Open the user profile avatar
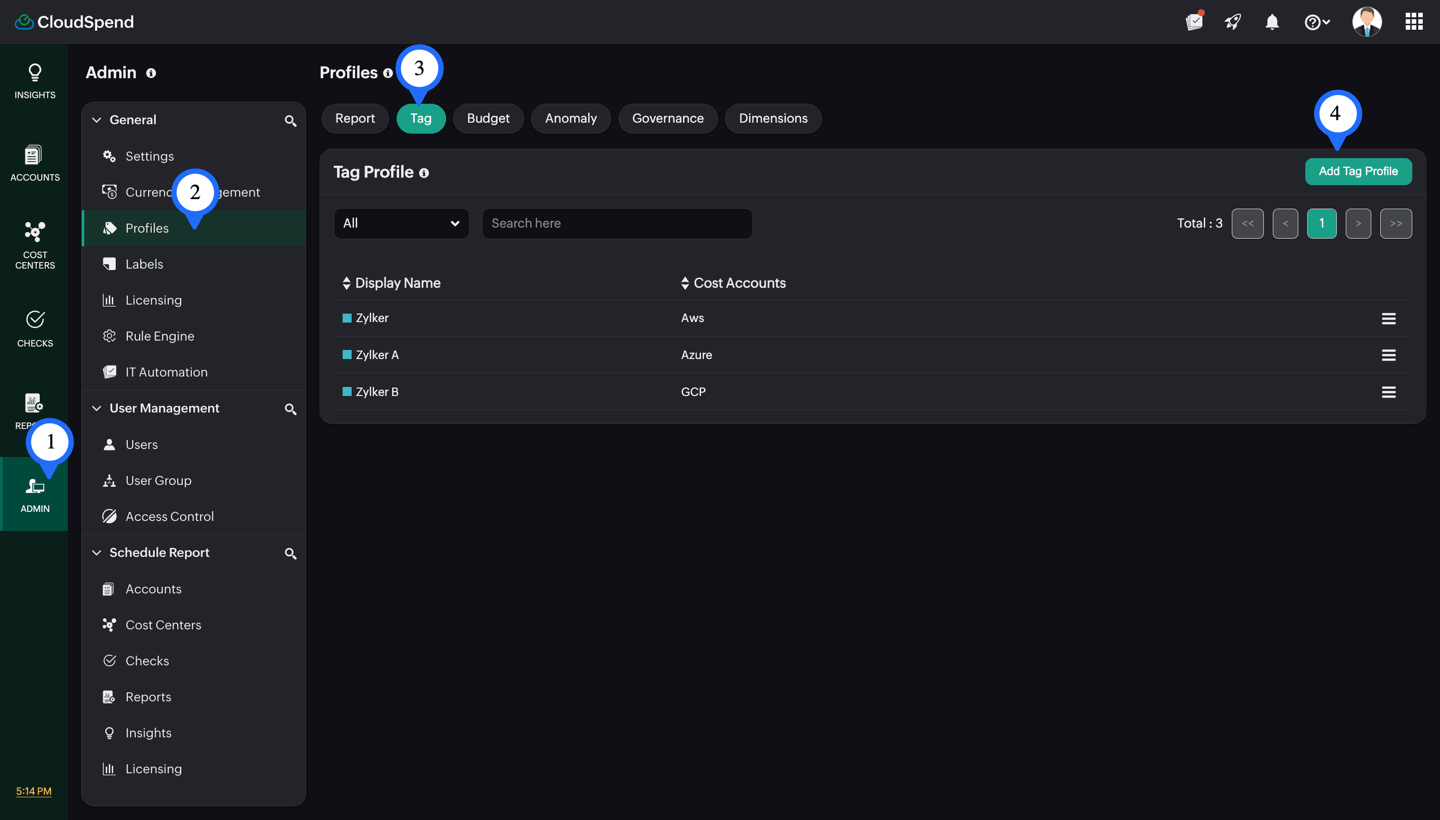The image size is (1440, 820). (x=1367, y=21)
